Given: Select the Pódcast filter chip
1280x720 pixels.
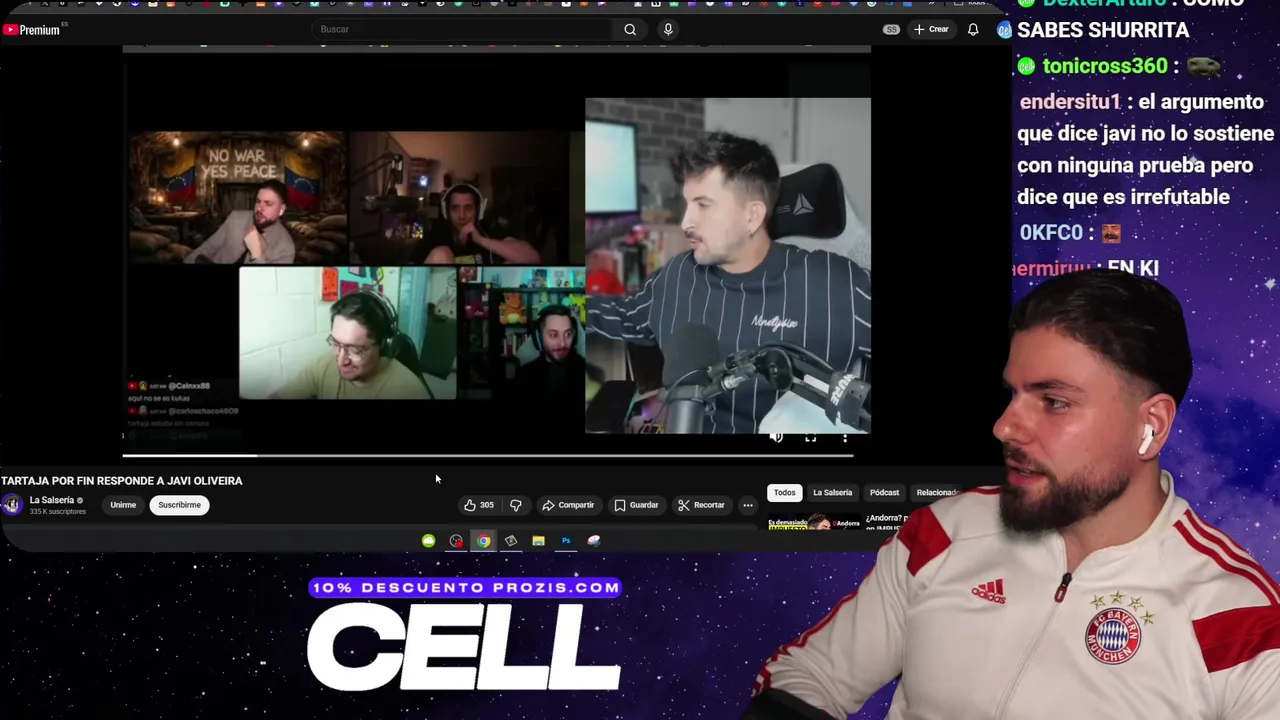Looking at the screenshot, I should (x=884, y=492).
